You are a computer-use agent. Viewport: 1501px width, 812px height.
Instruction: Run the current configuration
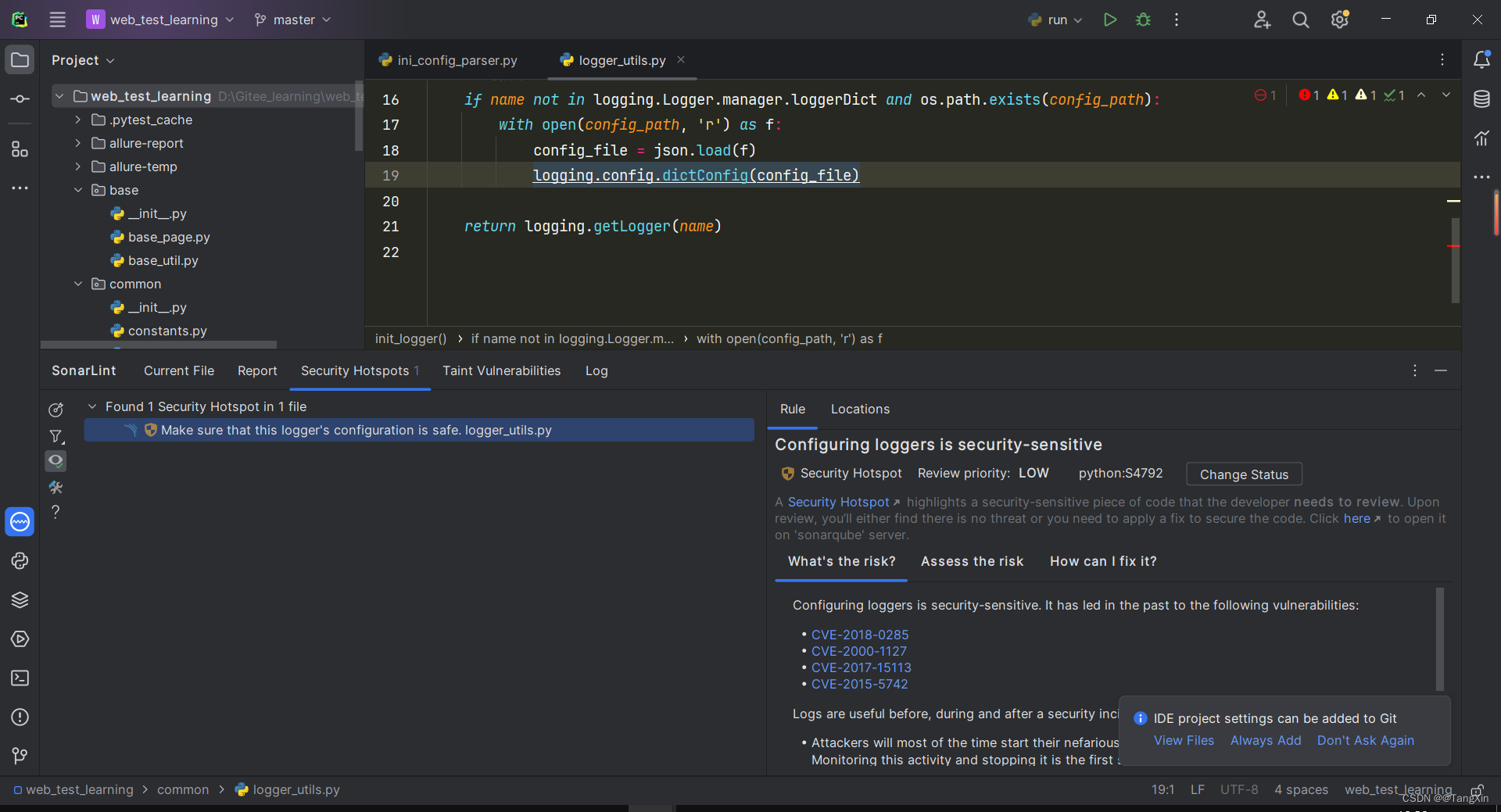[x=1109, y=20]
